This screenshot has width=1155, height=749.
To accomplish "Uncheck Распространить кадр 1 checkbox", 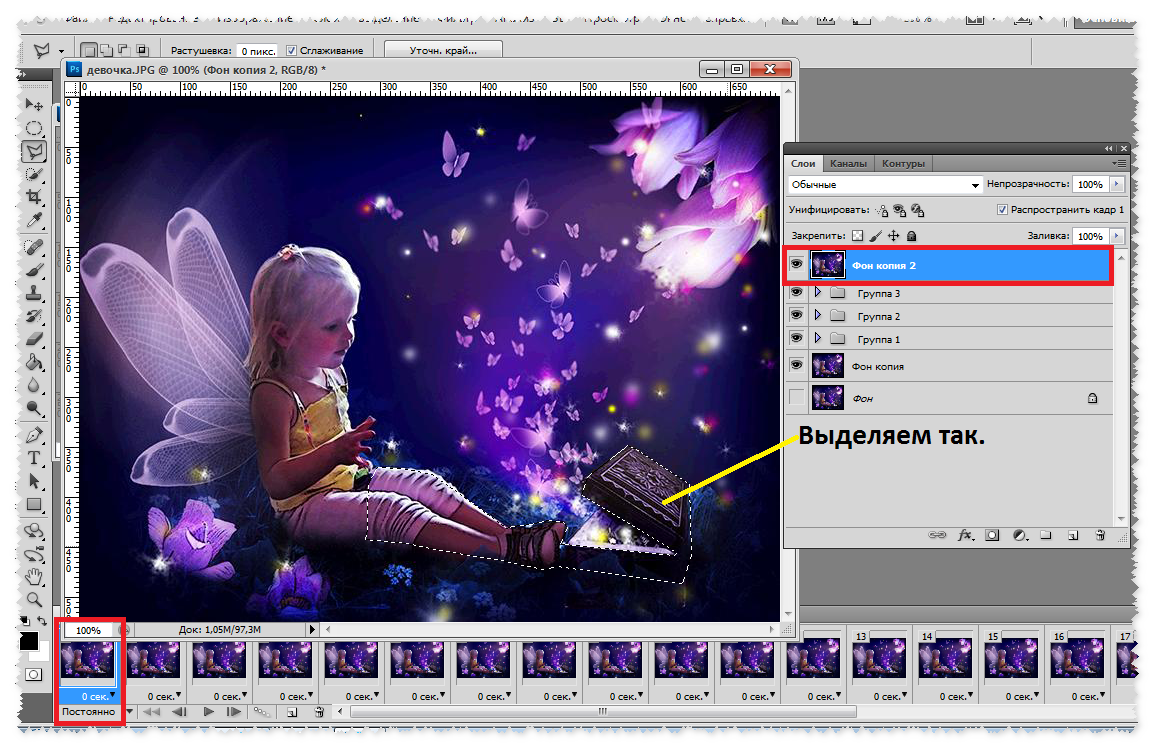I will [x=1002, y=210].
